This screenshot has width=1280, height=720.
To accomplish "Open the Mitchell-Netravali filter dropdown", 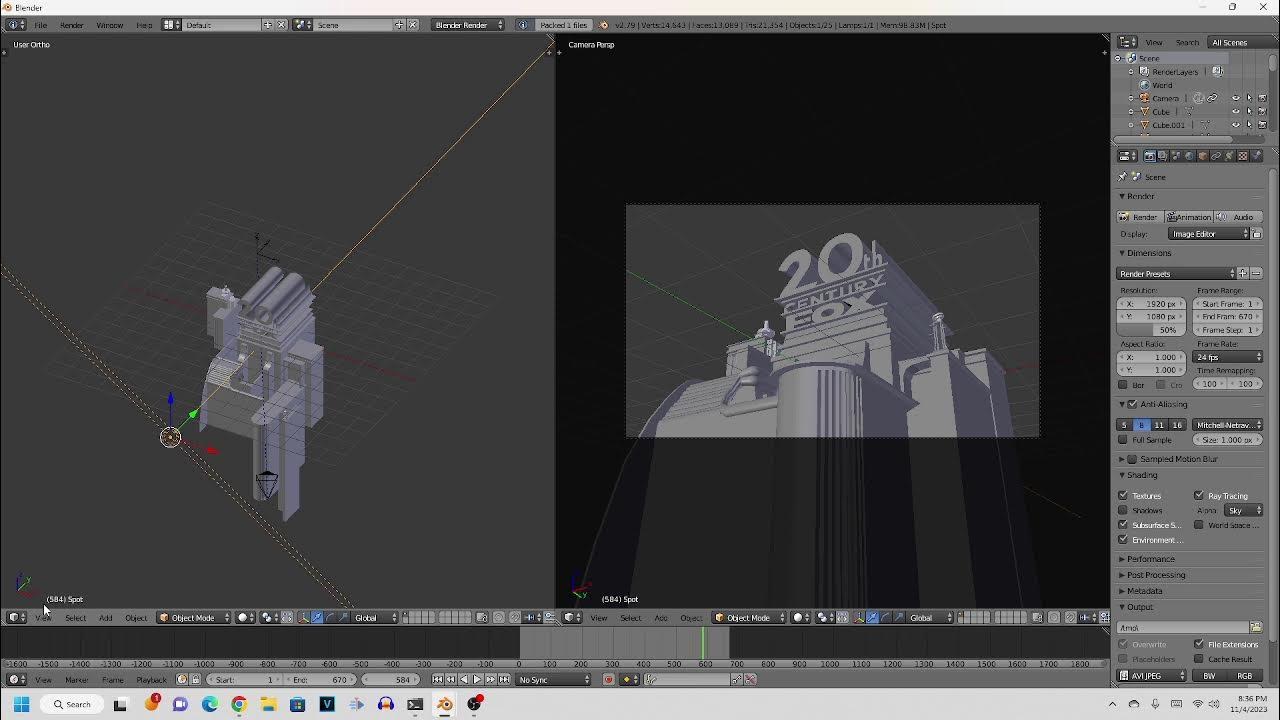I will [x=1228, y=425].
